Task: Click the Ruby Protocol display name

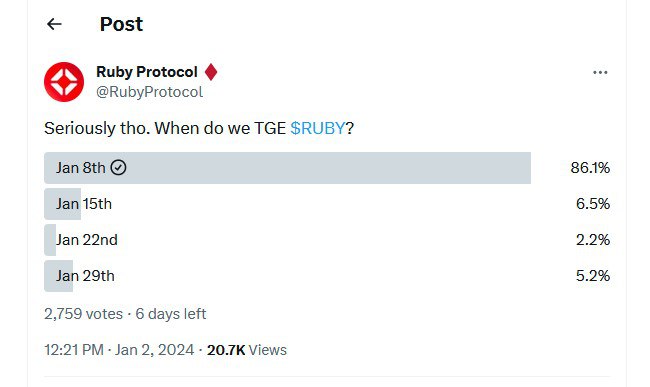Action: click(147, 72)
